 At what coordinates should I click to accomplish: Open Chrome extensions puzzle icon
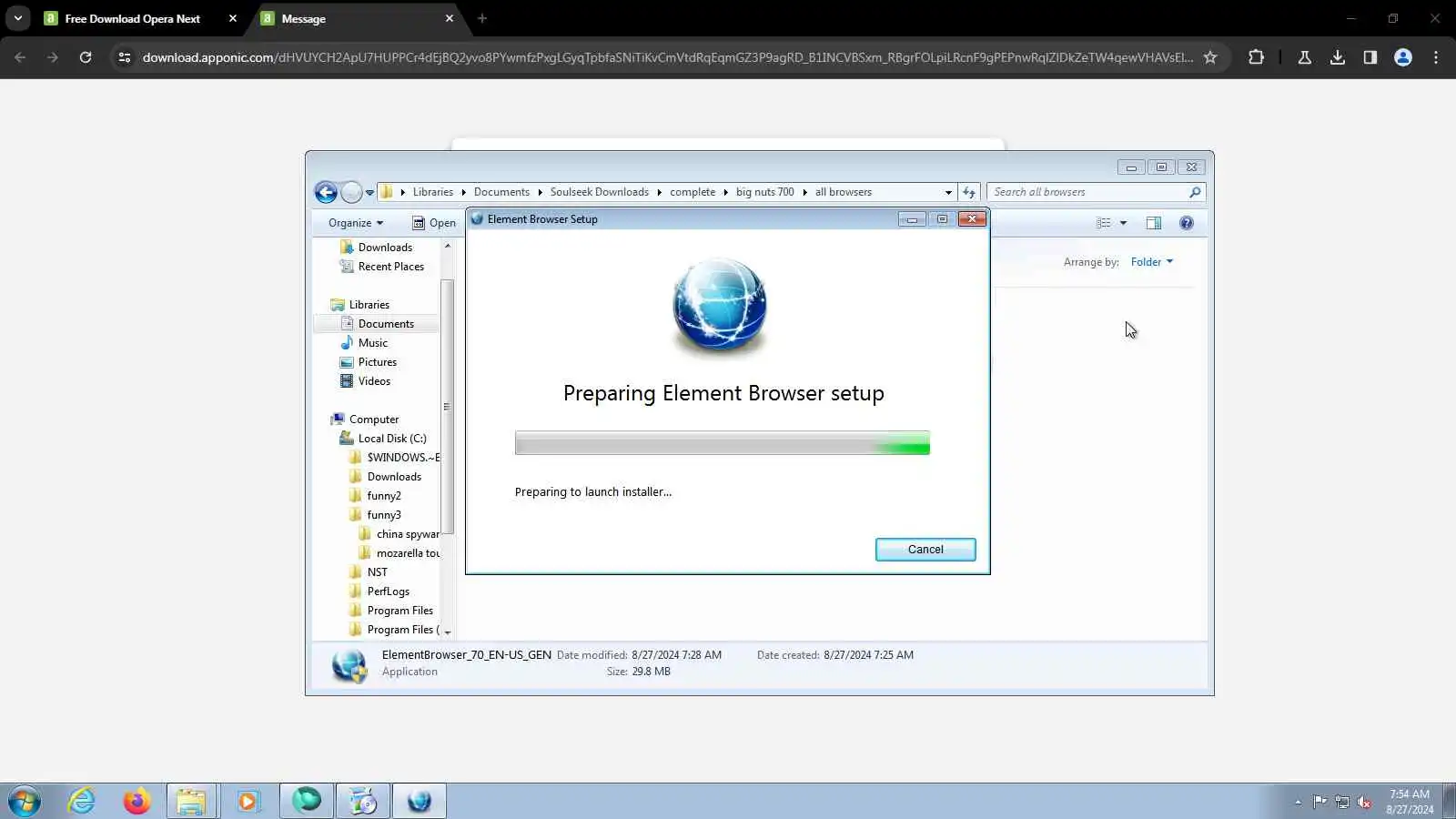click(x=1257, y=57)
